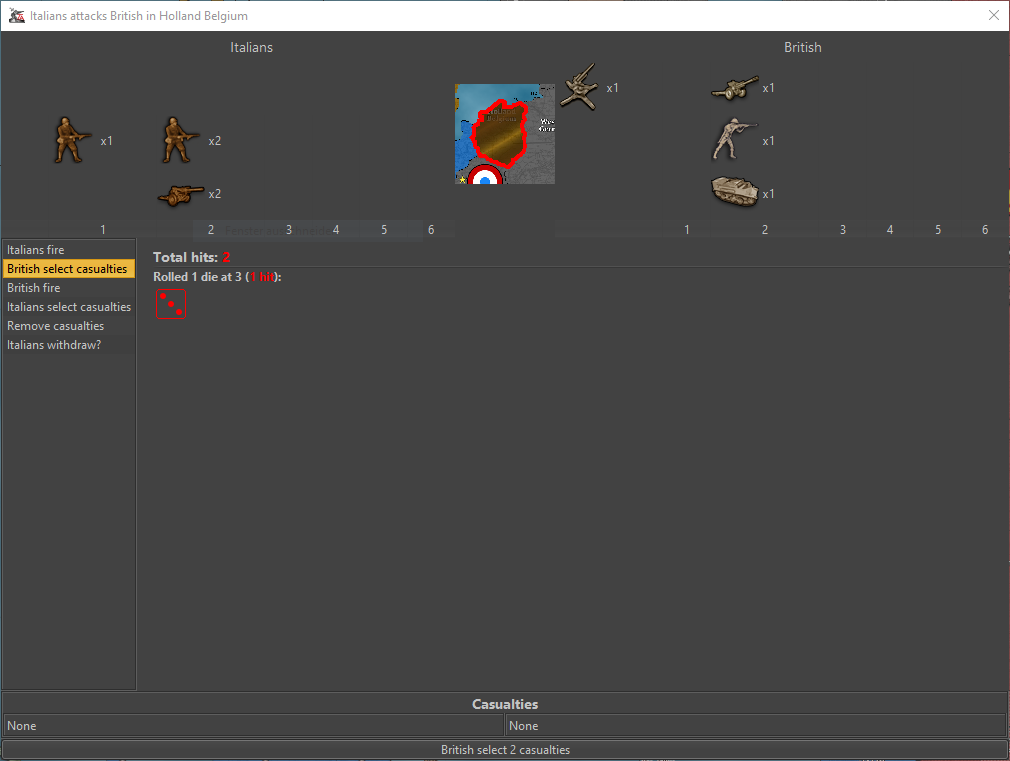Viewport: 1010px width, 761px height.
Task: Select 'Italians select casualties' step
Action: (68, 307)
